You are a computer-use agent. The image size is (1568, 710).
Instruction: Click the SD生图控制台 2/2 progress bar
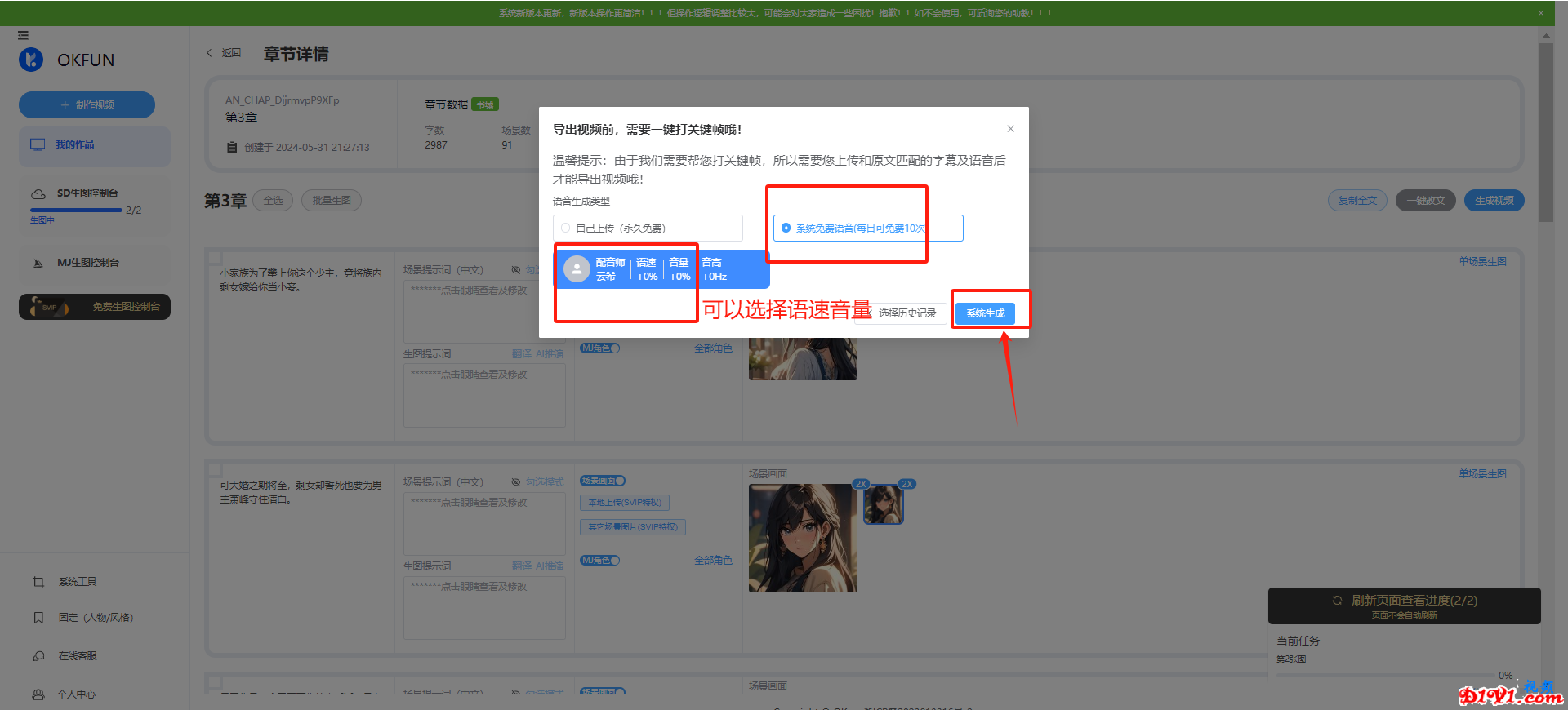click(76, 211)
